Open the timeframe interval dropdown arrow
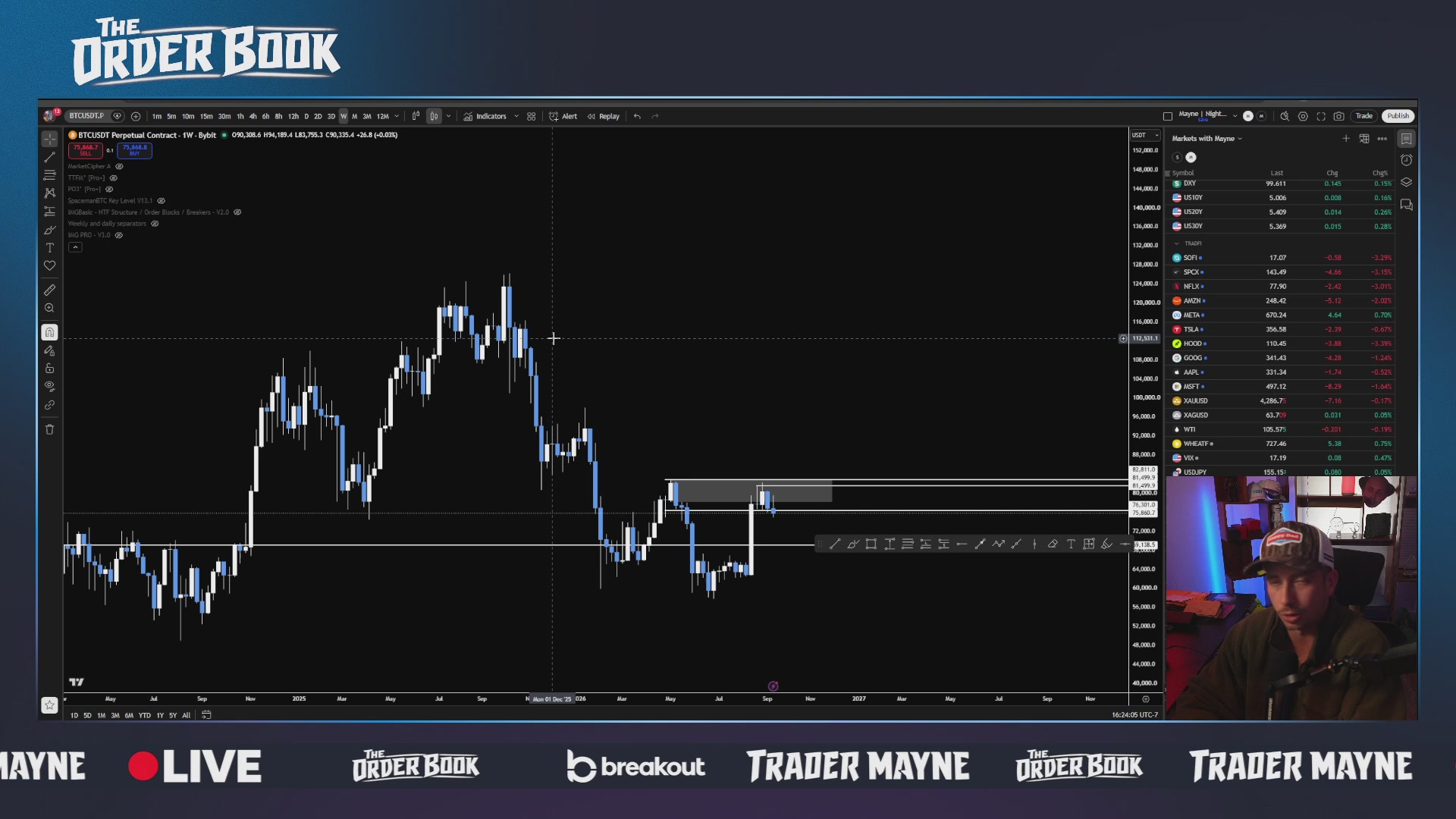Screen dimensions: 1456x819 click(397, 116)
